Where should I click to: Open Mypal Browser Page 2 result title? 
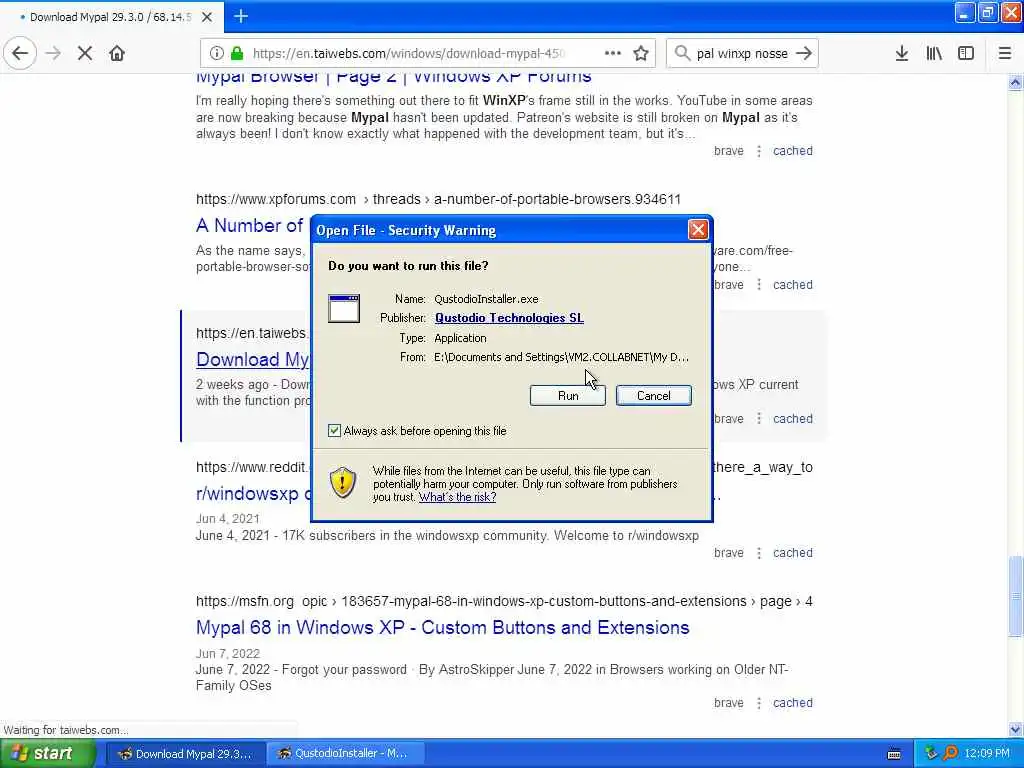pos(394,79)
